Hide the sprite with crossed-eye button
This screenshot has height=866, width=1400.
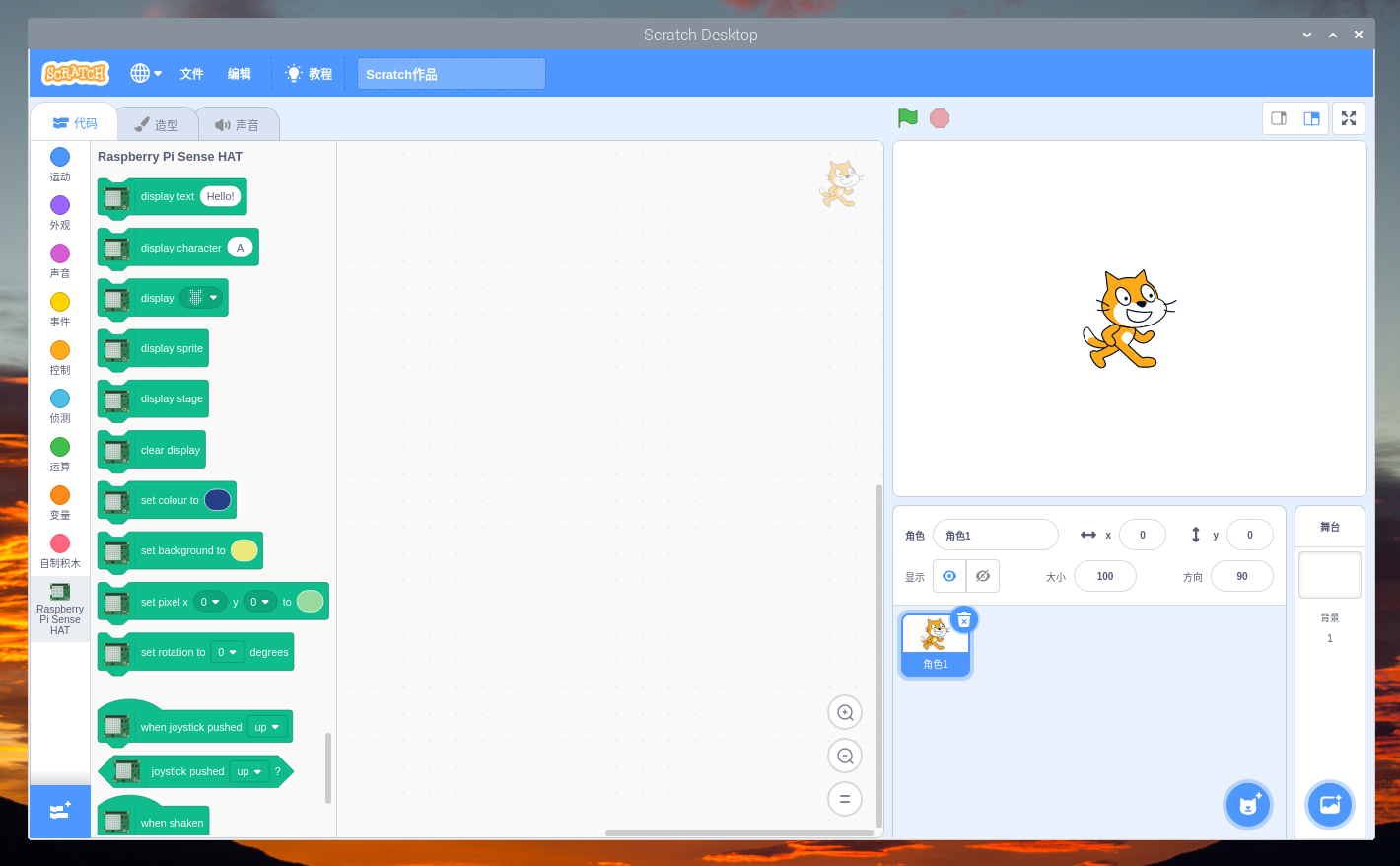983,576
